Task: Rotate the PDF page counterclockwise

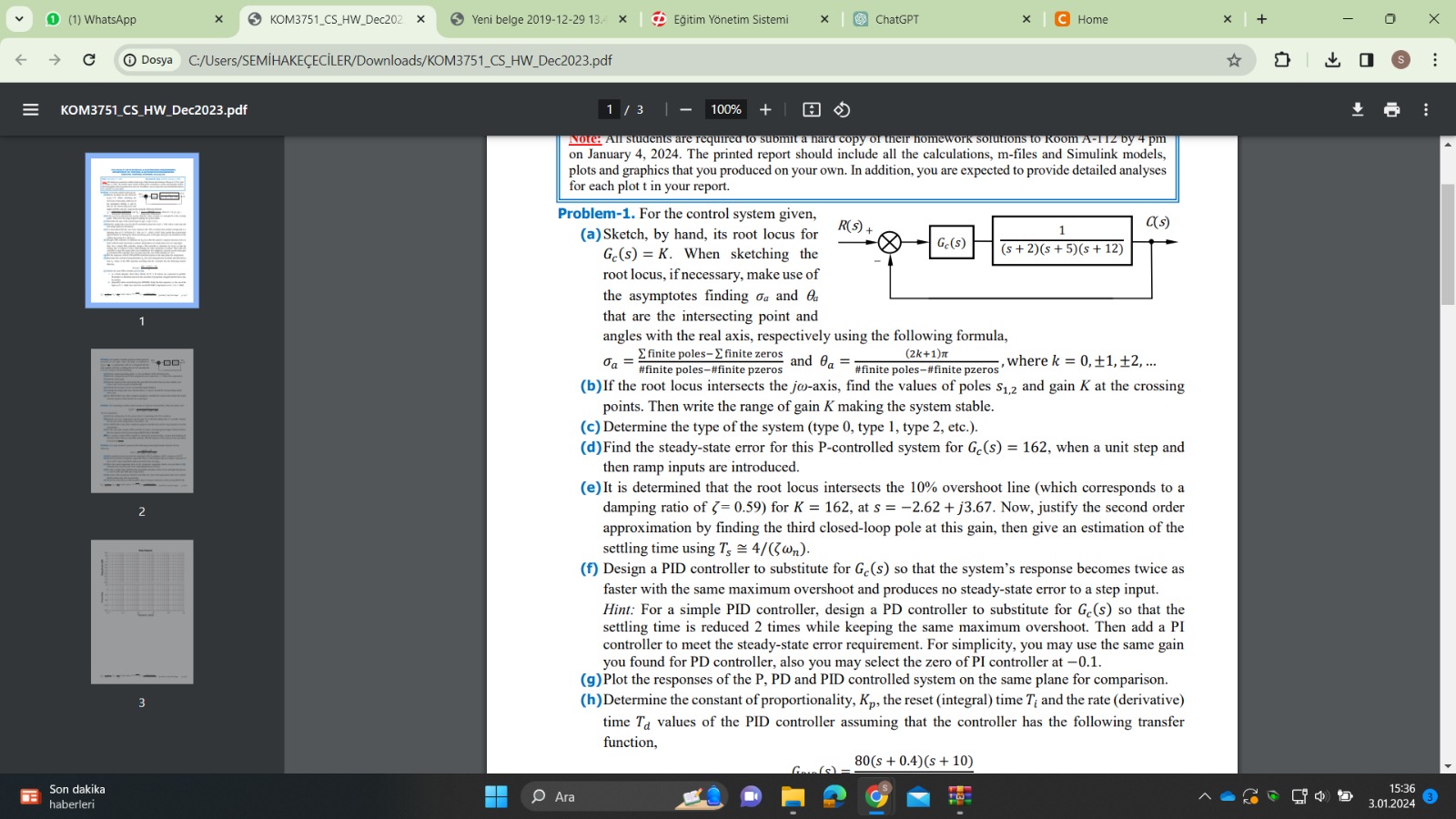Action: [x=841, y=109]
